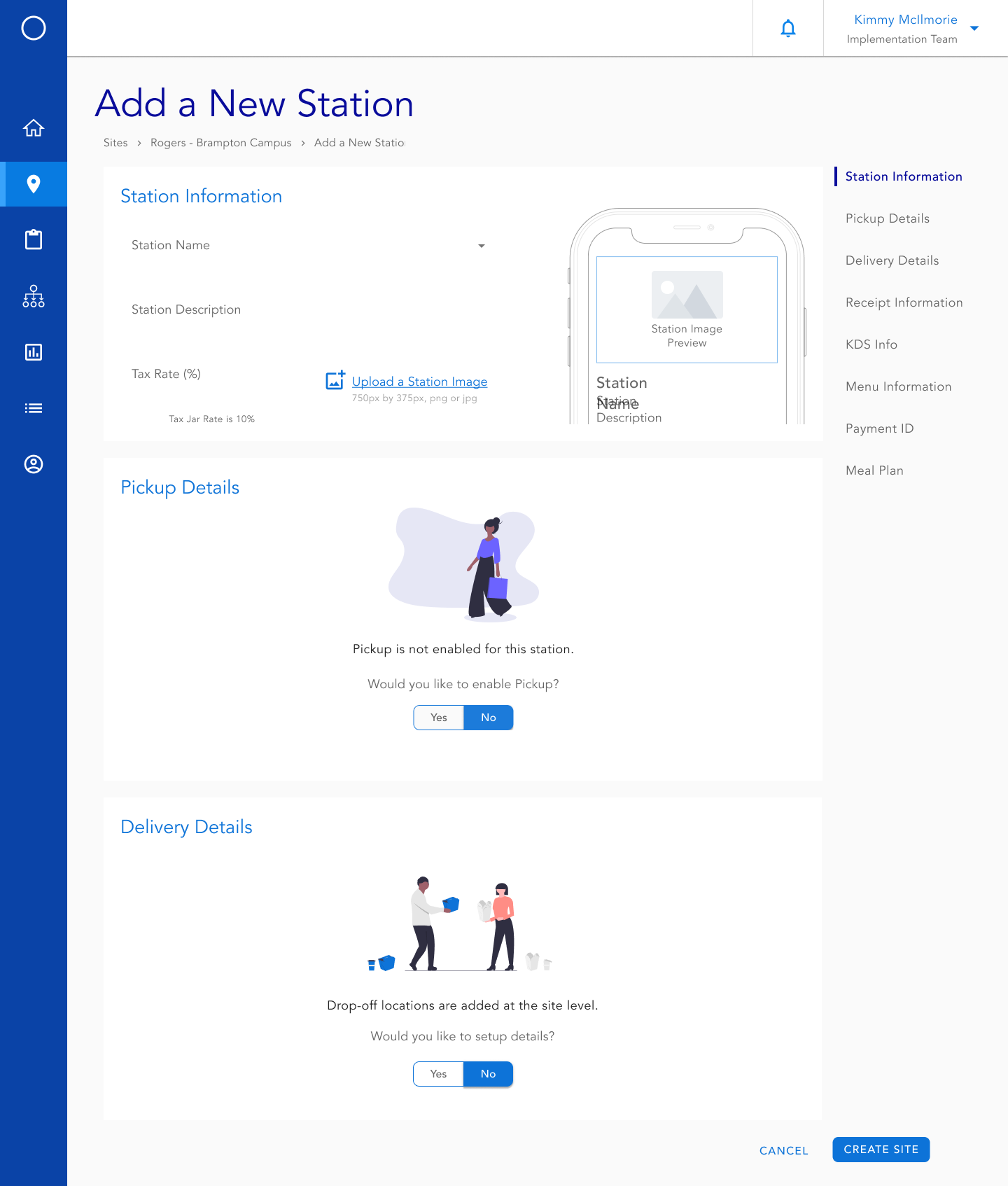Open the Home icon in the sidebar

[34, 128]
